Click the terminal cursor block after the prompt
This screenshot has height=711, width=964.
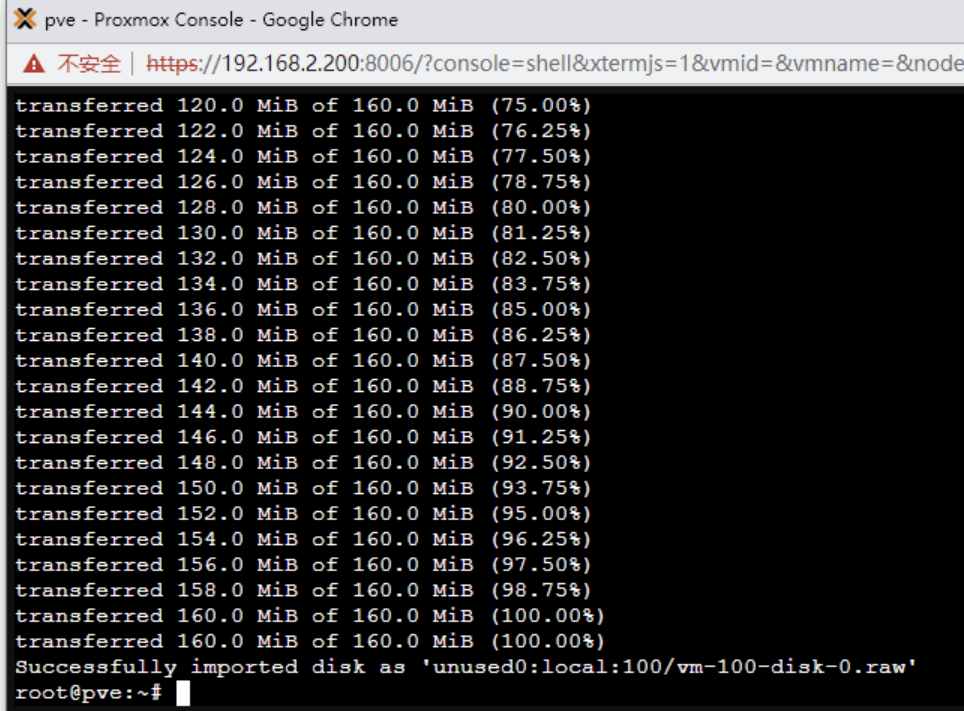(182, 693)
